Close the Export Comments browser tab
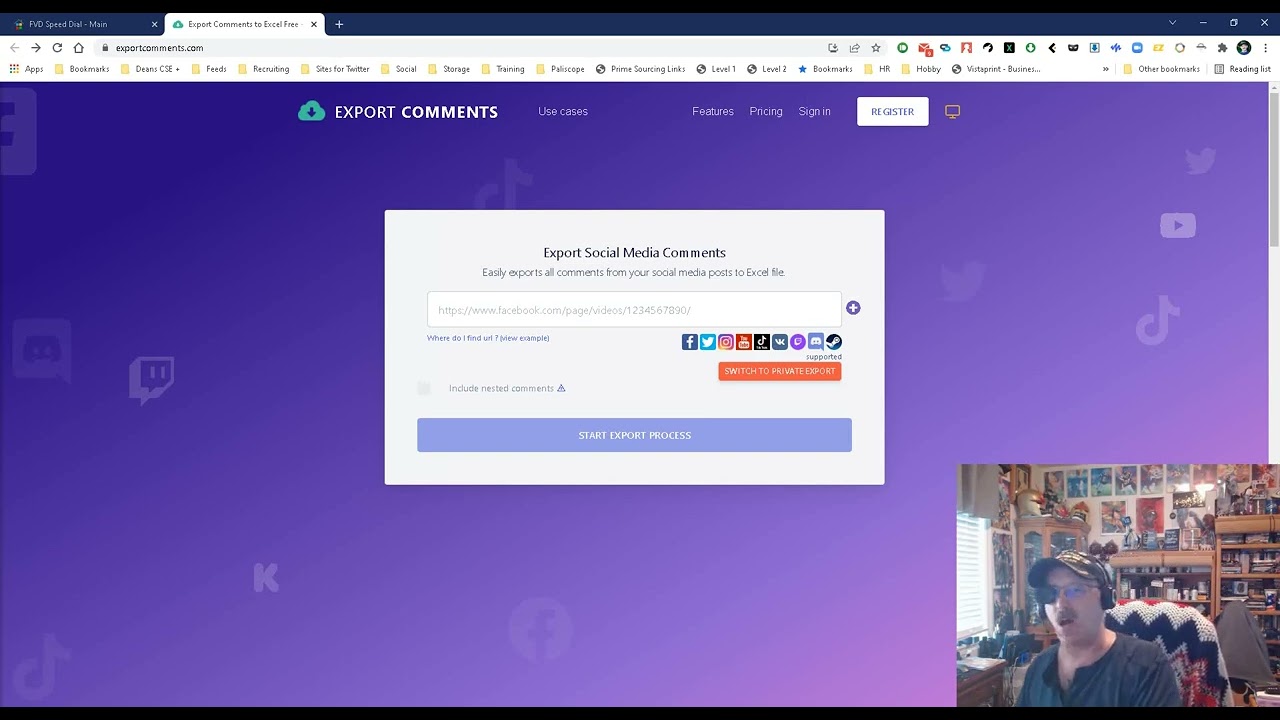The height and width of the screenshot is (720, 1280). [313, 24]
